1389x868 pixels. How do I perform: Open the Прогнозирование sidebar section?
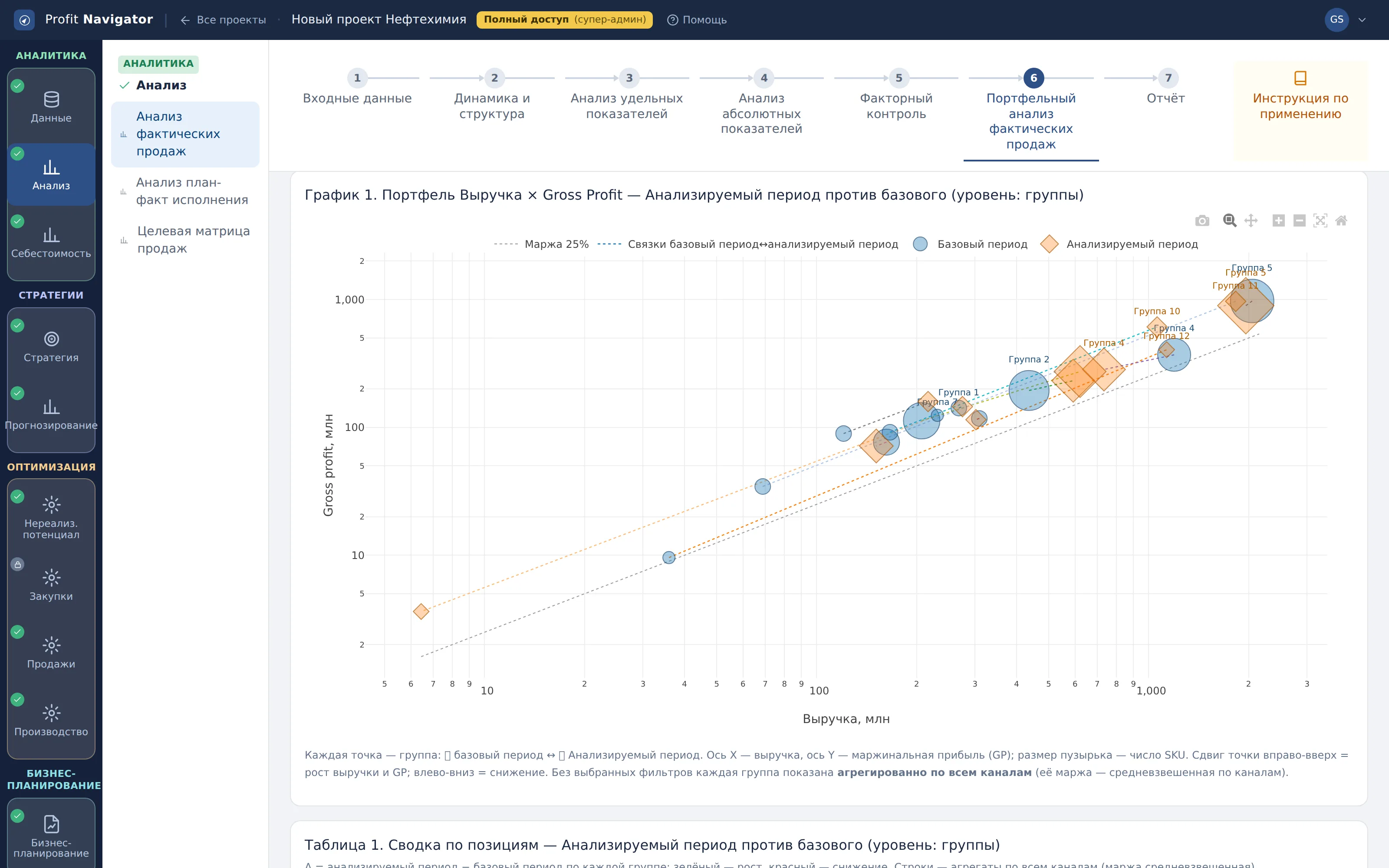[51, 414]
